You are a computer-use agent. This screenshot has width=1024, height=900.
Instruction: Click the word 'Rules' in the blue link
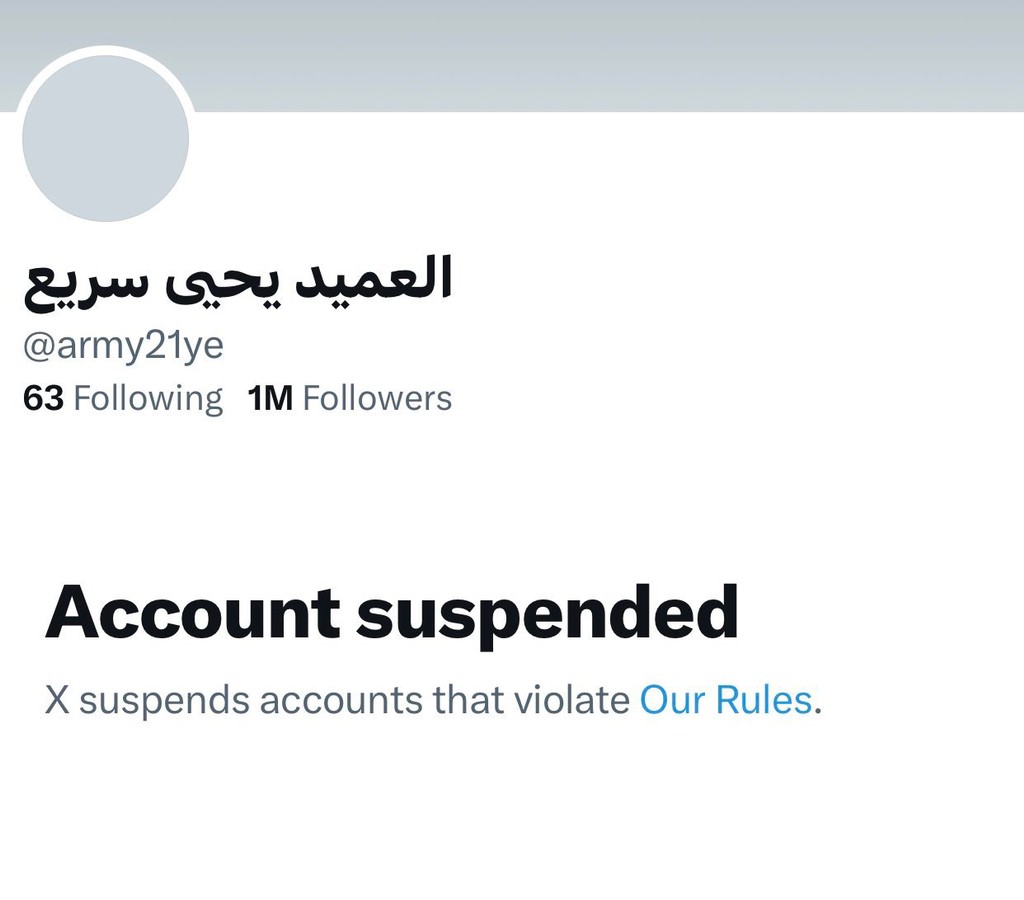click(763, 699)
